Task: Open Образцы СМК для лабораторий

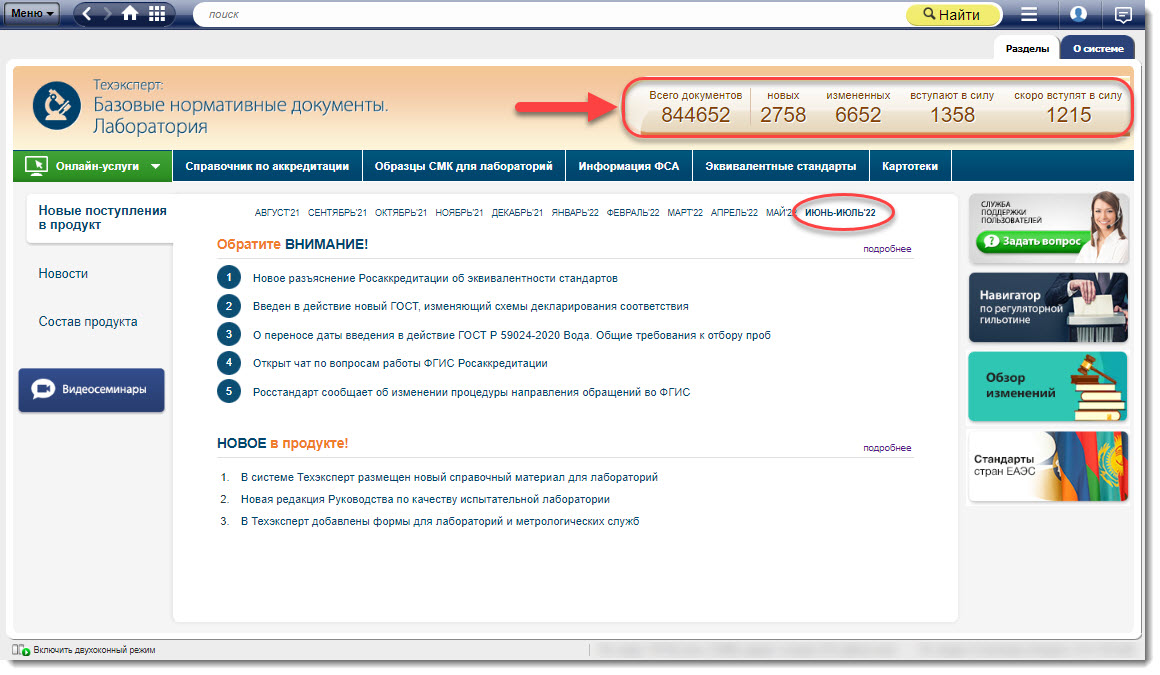Action: (x=464, y=166)
